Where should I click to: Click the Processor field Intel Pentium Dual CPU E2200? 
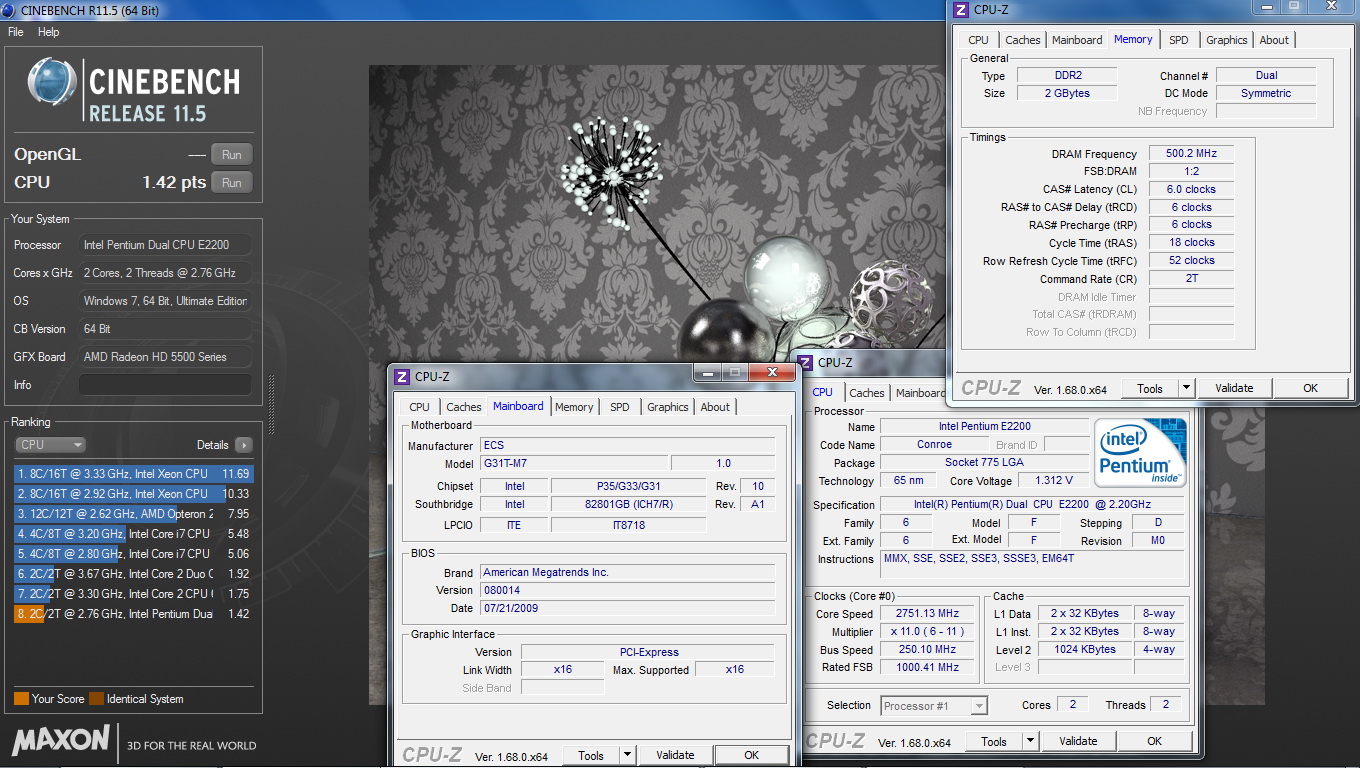[x=165, y=245]
